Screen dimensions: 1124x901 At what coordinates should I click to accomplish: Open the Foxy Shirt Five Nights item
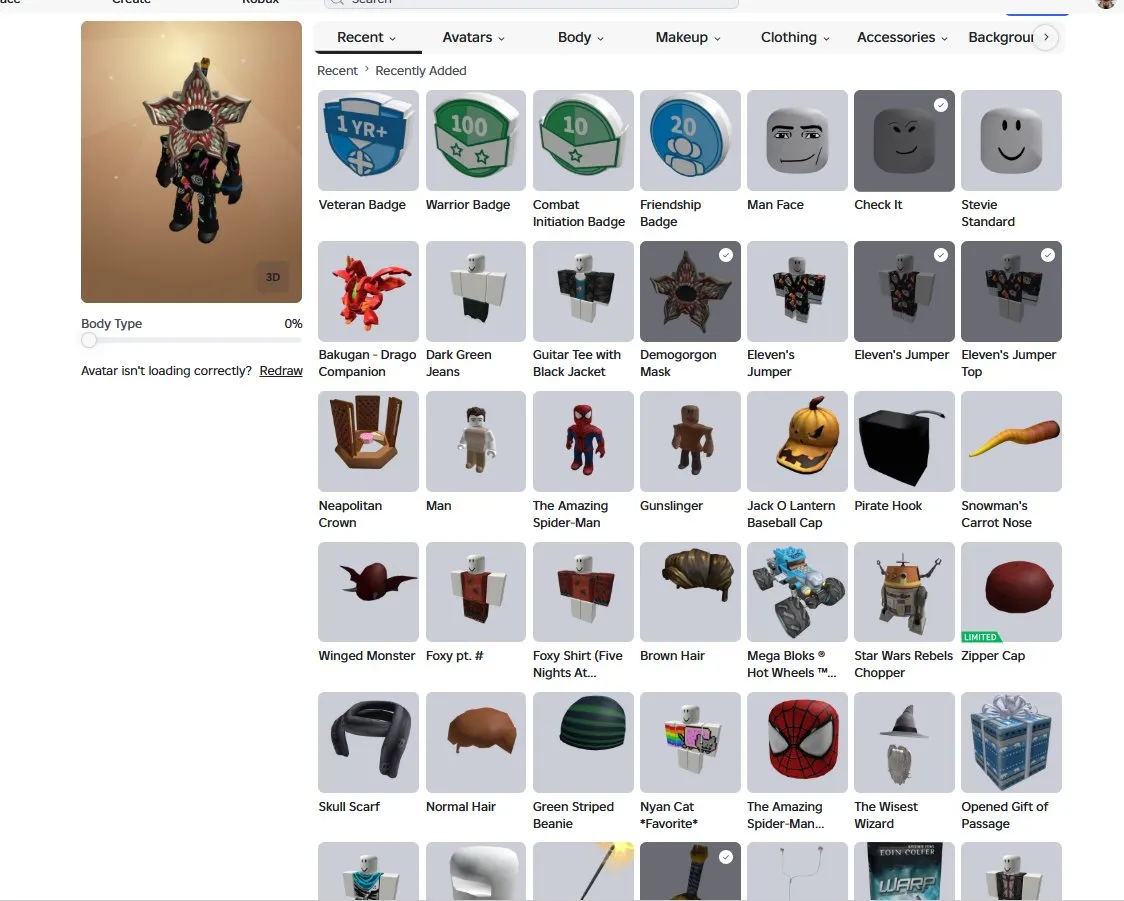click(x=583, y=592)
